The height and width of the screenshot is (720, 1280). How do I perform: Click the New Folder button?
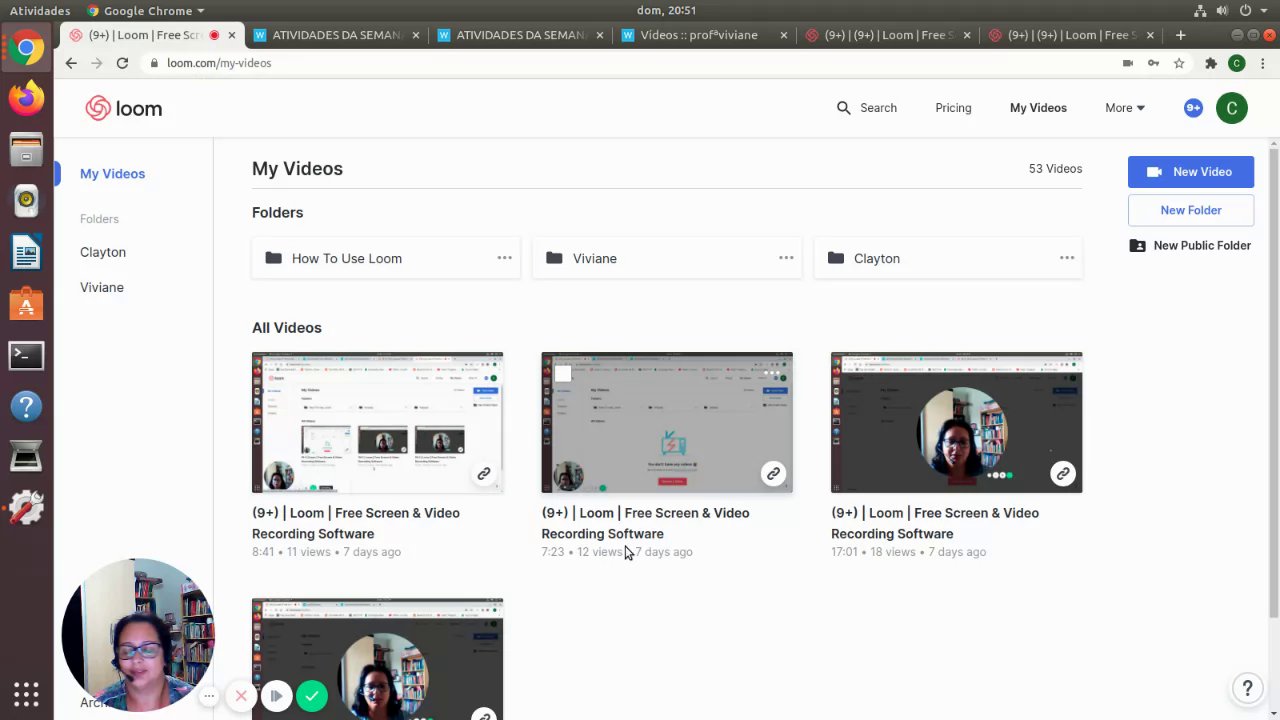[1191, 210]
